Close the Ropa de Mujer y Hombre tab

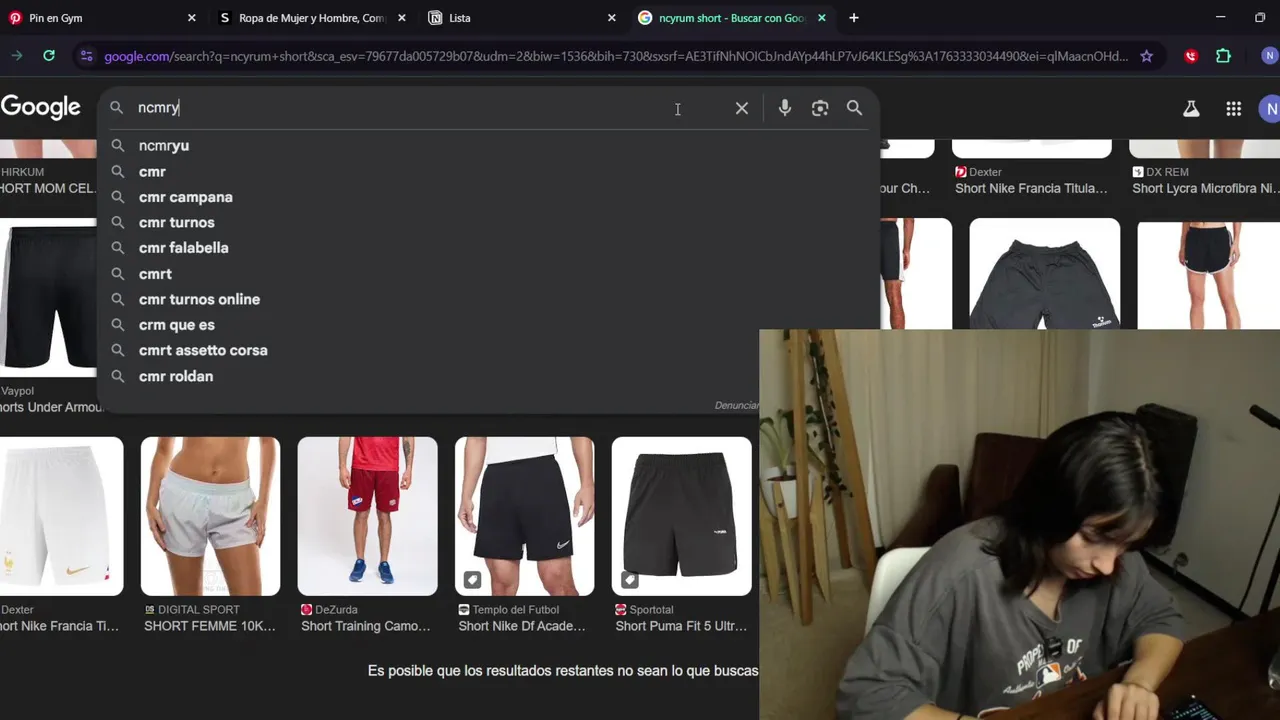(402, 18)
